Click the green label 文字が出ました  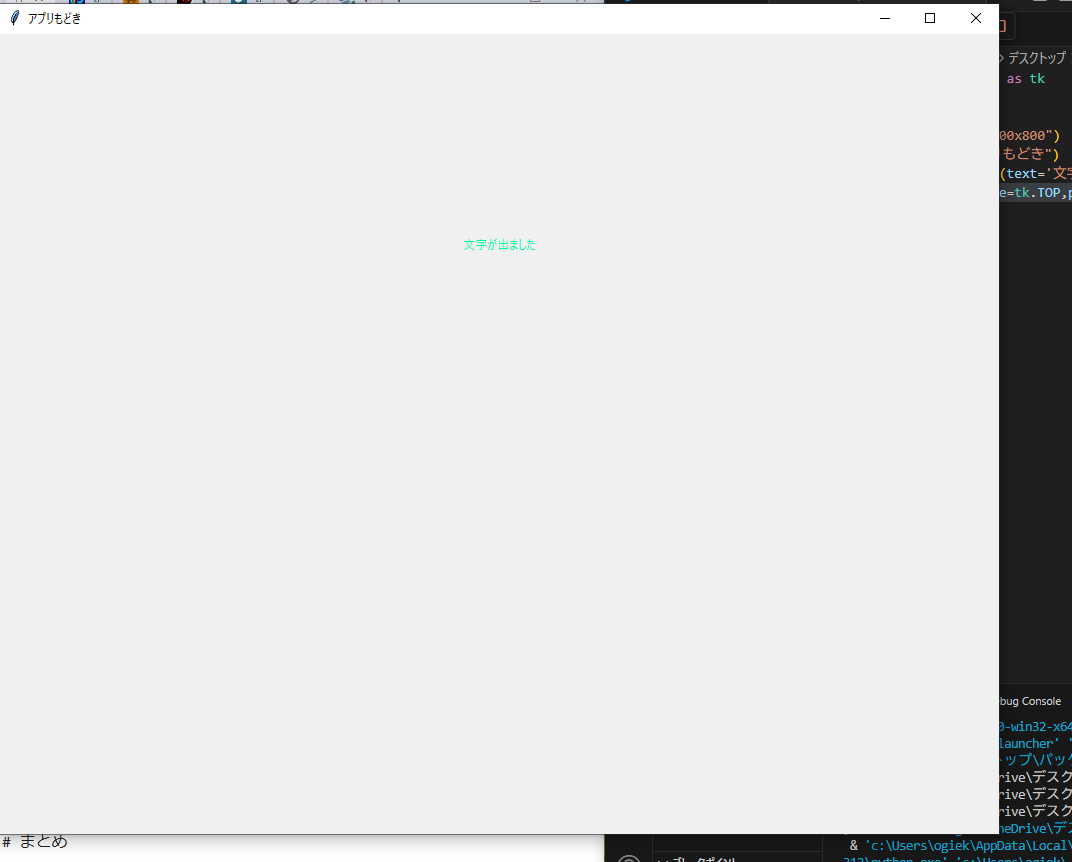[499, 245]
